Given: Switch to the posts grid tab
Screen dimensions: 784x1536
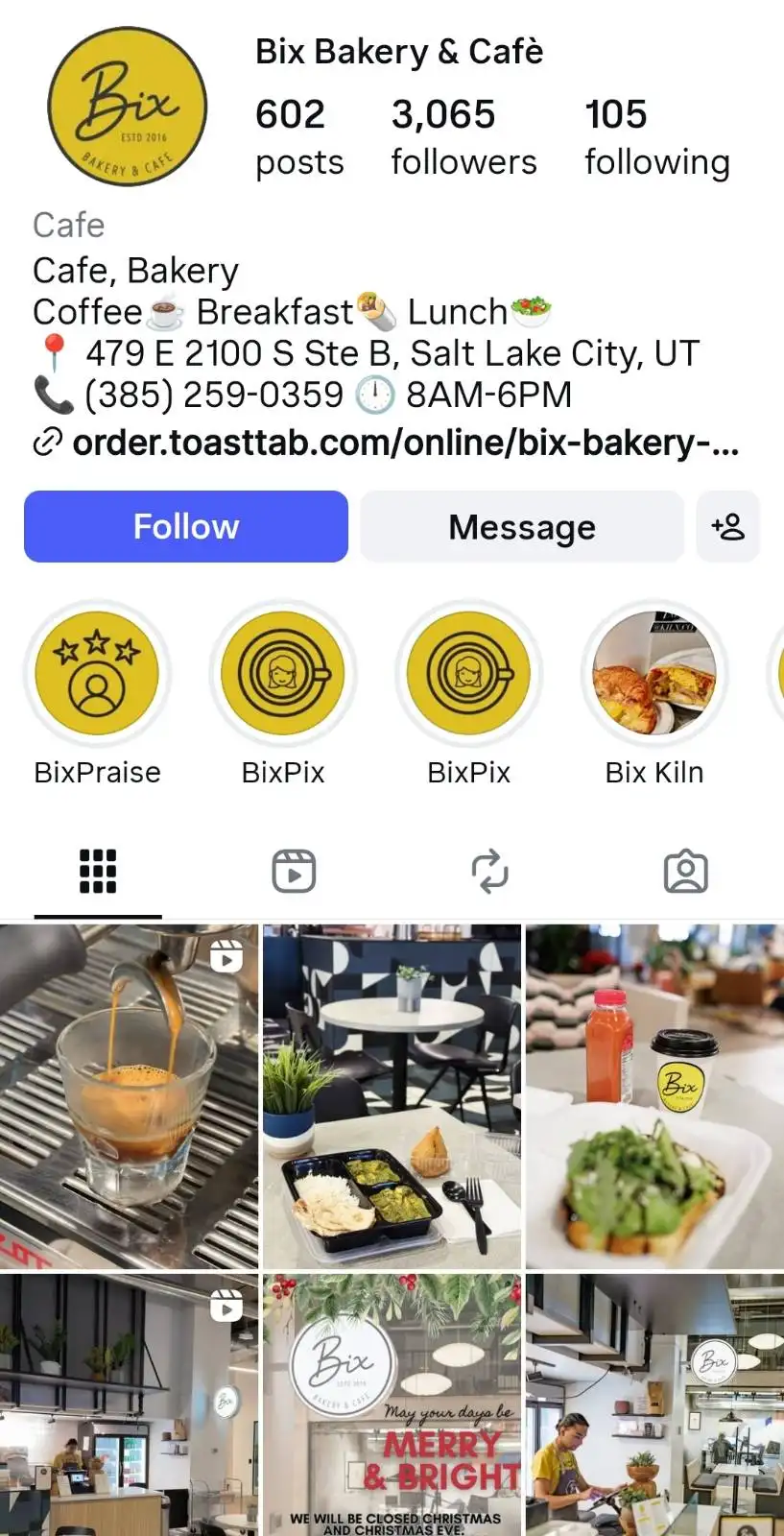Looking at the screenshot, I should pyautogui.click(x=98, y=872).
